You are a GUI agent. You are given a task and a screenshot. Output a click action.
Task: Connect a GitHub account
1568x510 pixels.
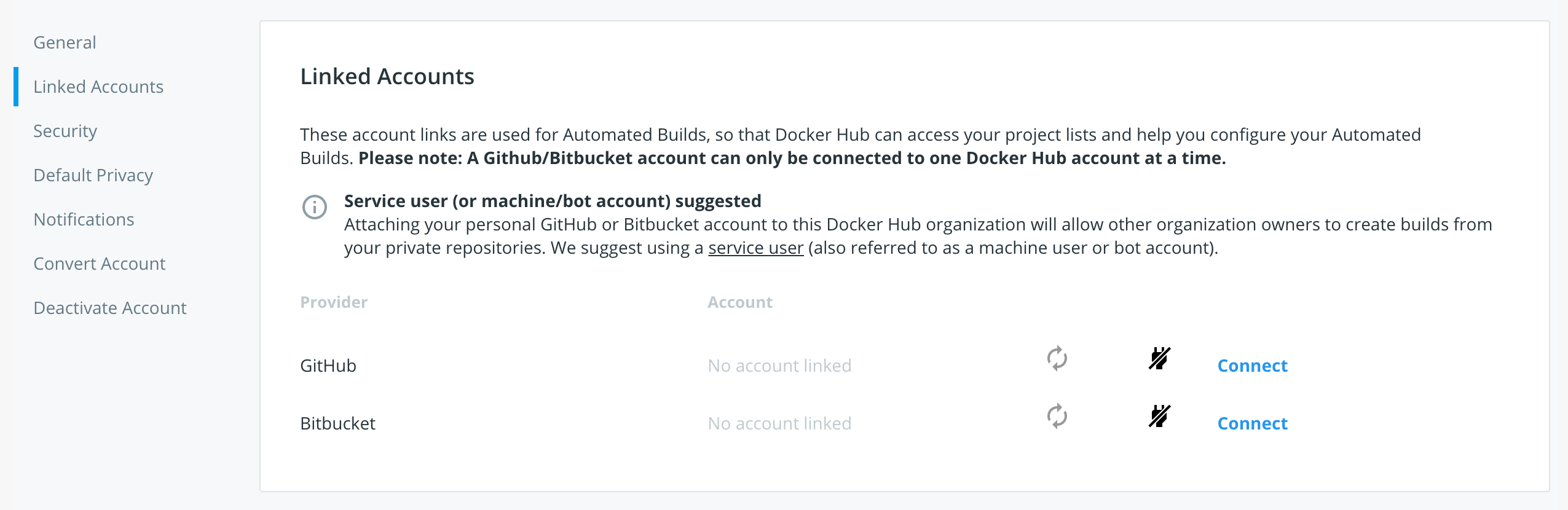point(1252,365)
